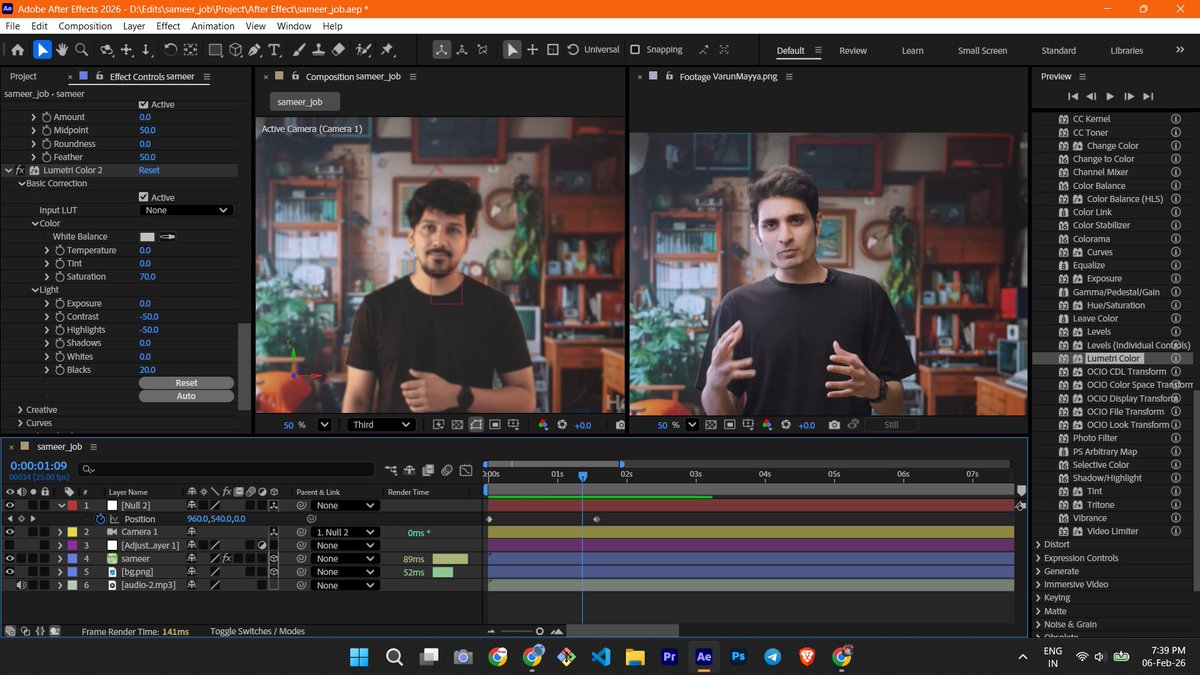The image size is (1200, 675).
Task: Select the Hand tool
Action: click(x=62, y=49)
